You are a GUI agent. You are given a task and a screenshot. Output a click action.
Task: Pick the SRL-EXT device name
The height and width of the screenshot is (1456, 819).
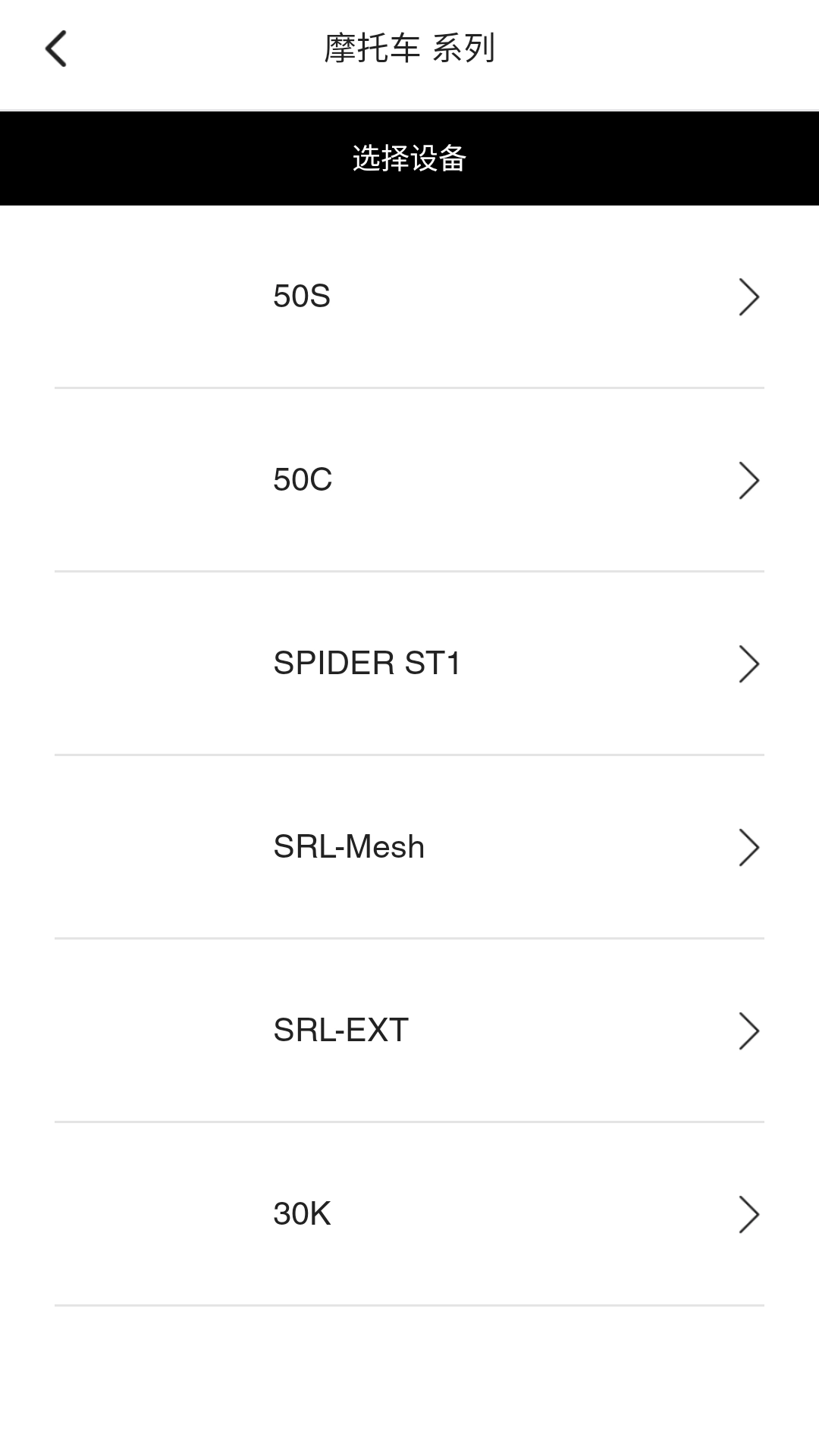click(341, 1031)
